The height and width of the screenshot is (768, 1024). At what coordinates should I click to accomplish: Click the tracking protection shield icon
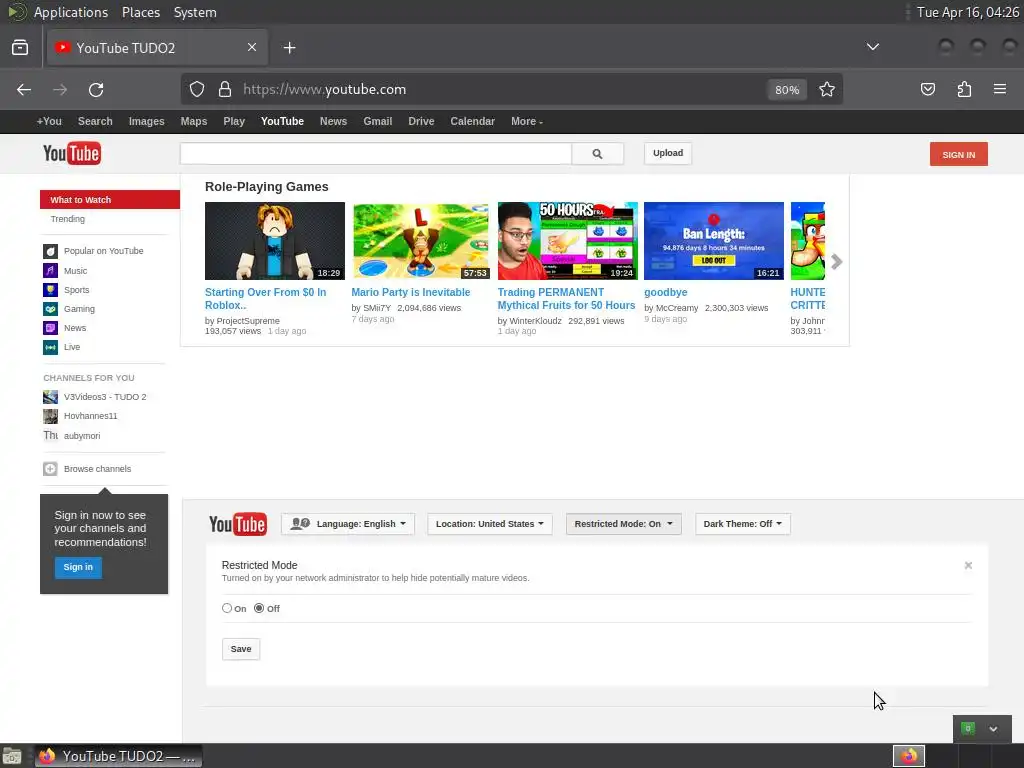tap(197, 89)
